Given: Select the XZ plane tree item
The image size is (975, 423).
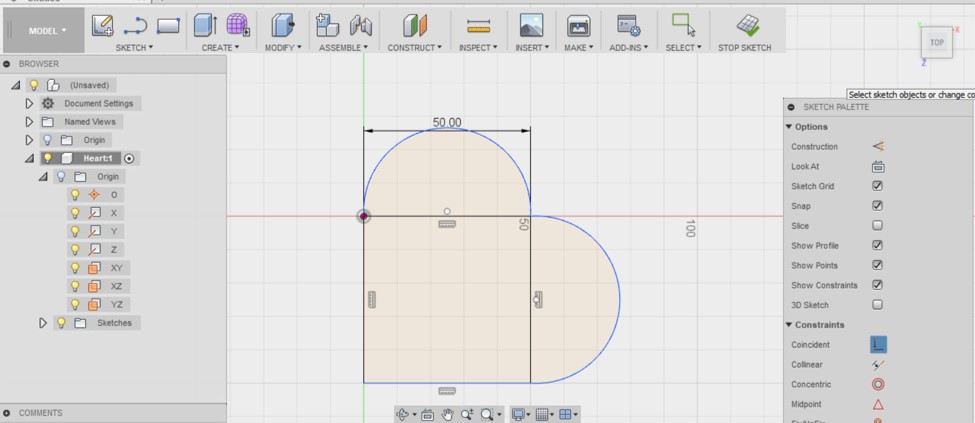Looking at the screenshot, I should (116, 286).
